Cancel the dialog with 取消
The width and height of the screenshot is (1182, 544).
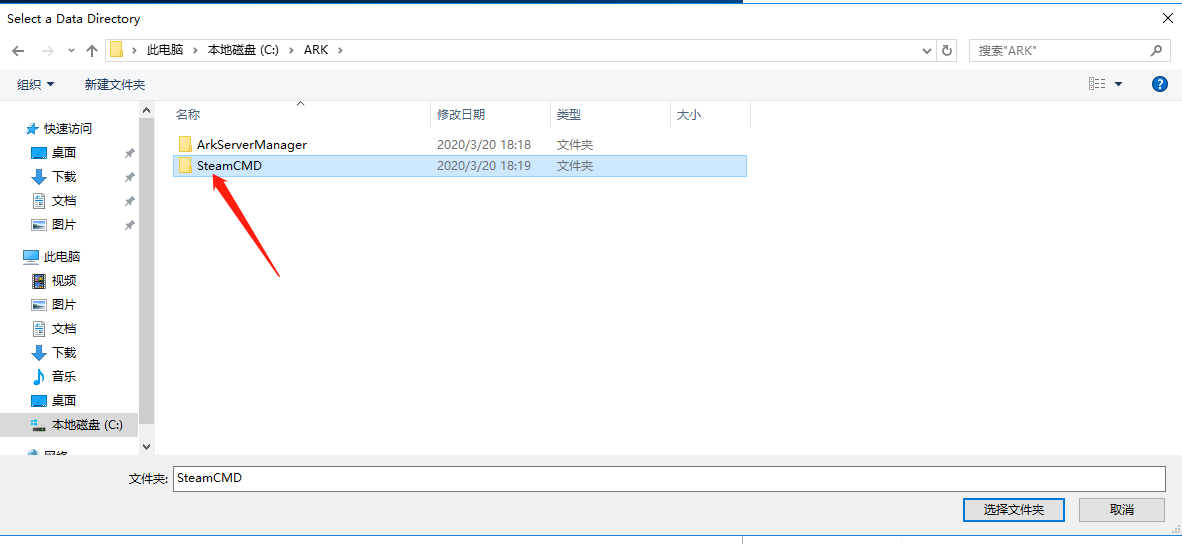point(1122,510)
